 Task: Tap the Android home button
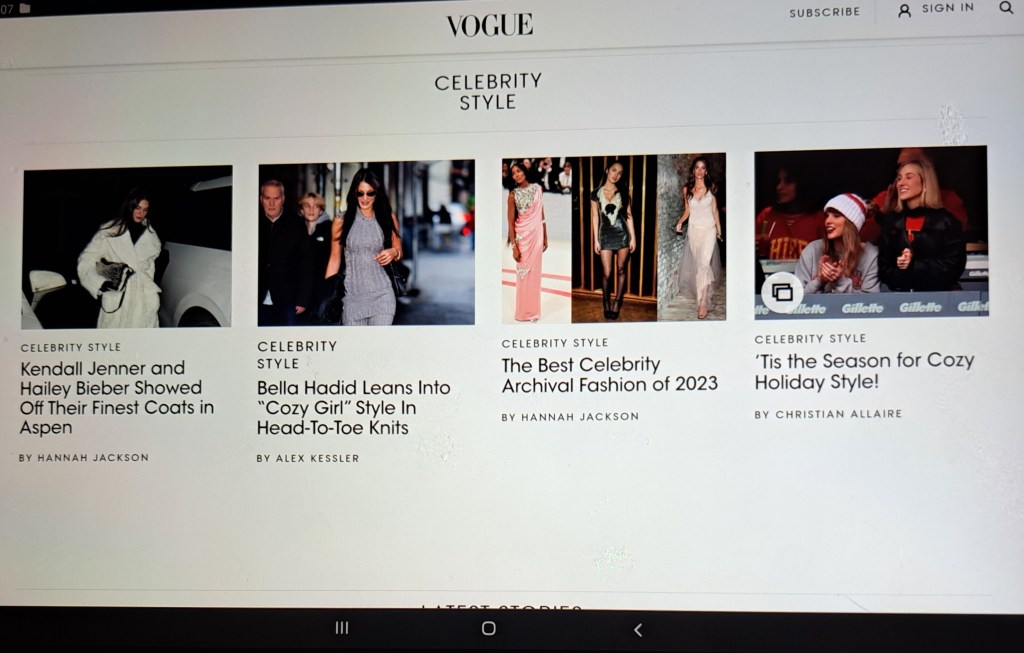[x=488, y=628]
